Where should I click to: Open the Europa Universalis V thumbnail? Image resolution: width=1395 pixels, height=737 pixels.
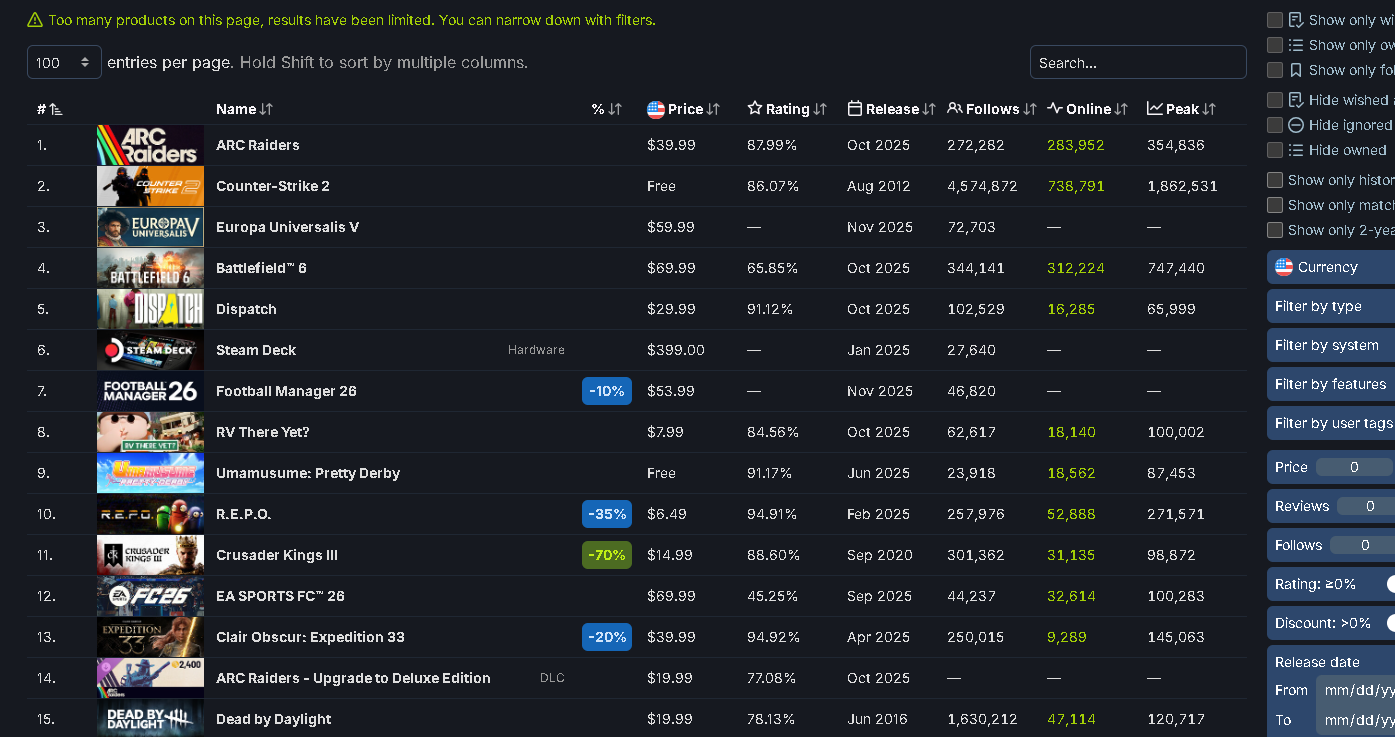point(150,227)
